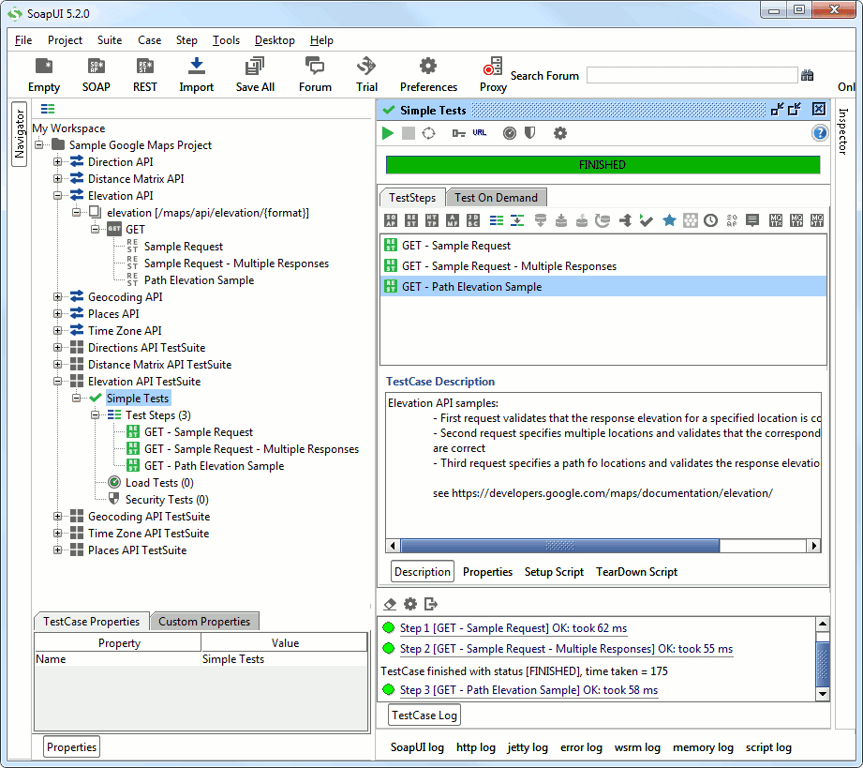Expand the Direction API node
This screenshot has width=863, height=768.
tap(57, 162)
